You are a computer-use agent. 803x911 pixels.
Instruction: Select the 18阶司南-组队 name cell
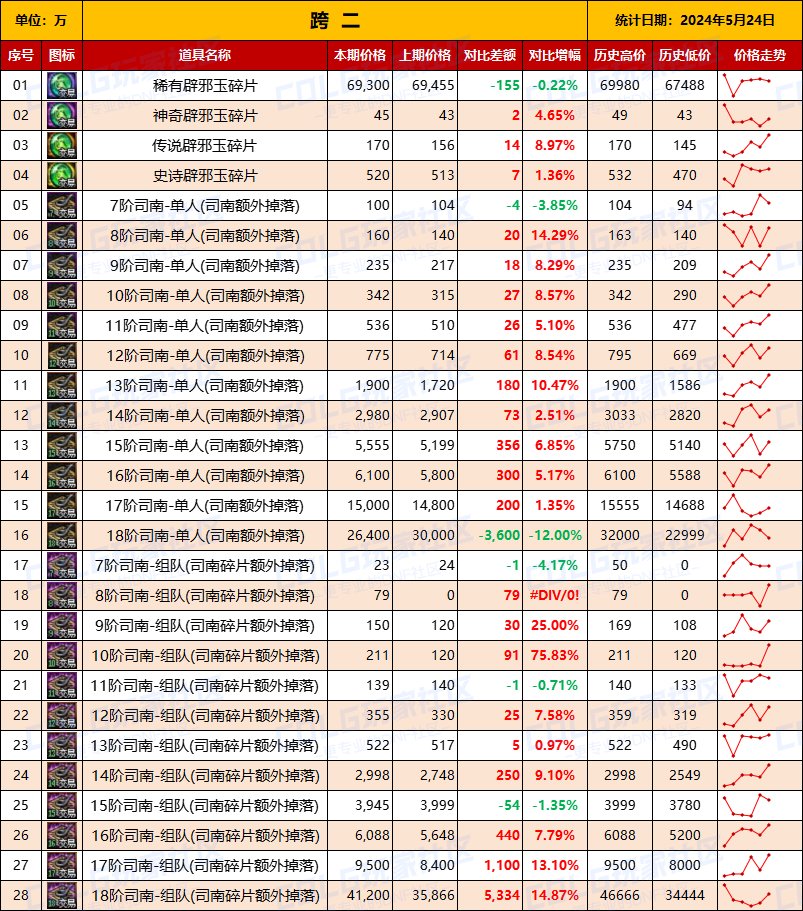(205, 896)
